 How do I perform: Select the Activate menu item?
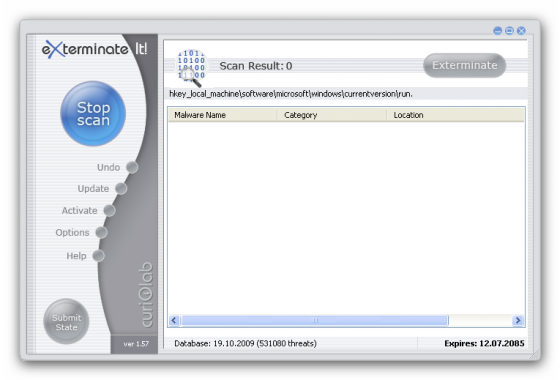coord(79,211)
